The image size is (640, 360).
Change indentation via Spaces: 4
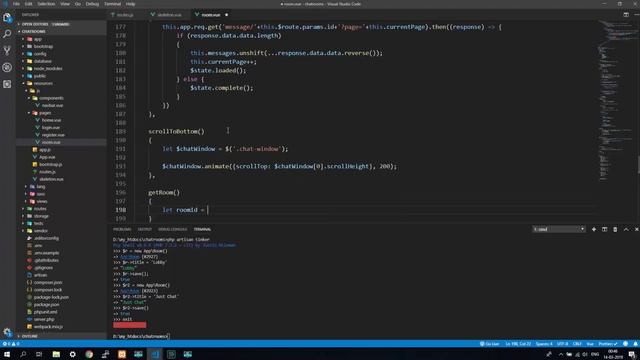pos(544,344)
